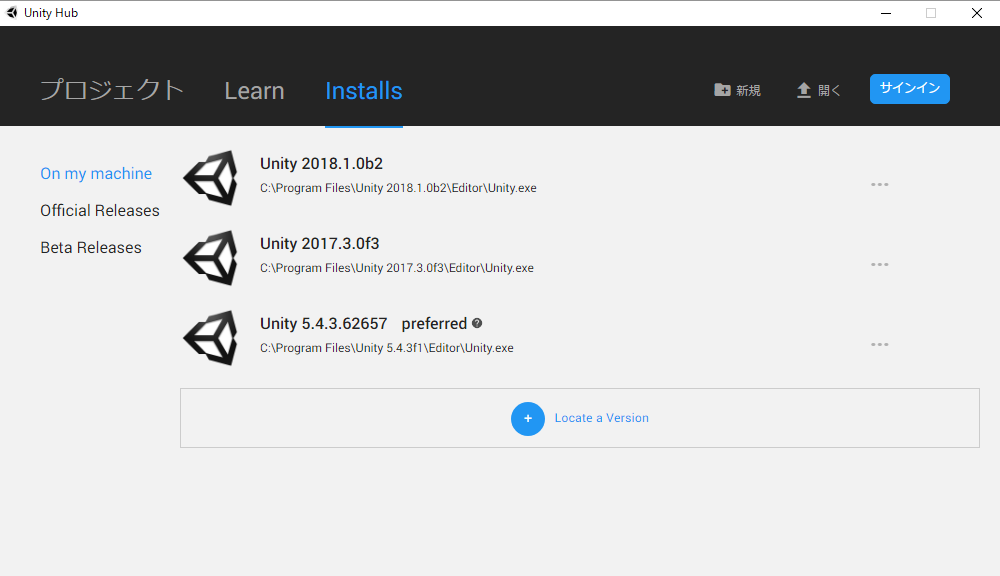Screen dimensions: 1000x576
Task: Click the Locate a Version link
Action: click(x=601, y=418)
